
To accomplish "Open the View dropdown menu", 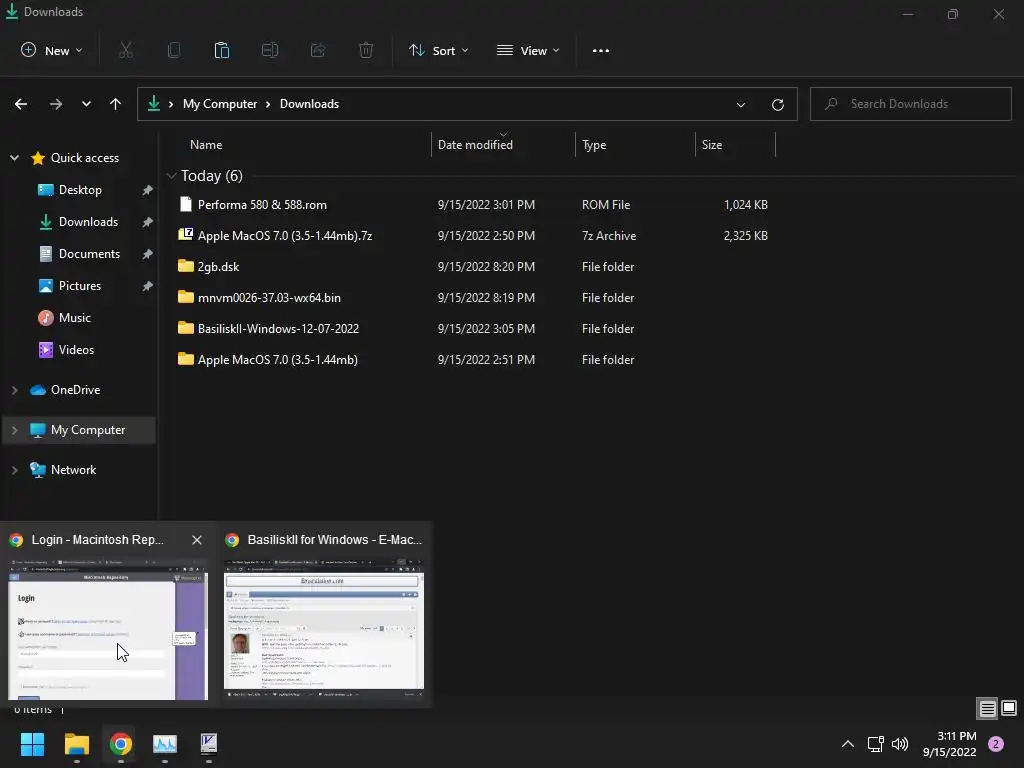I will 528,50.
